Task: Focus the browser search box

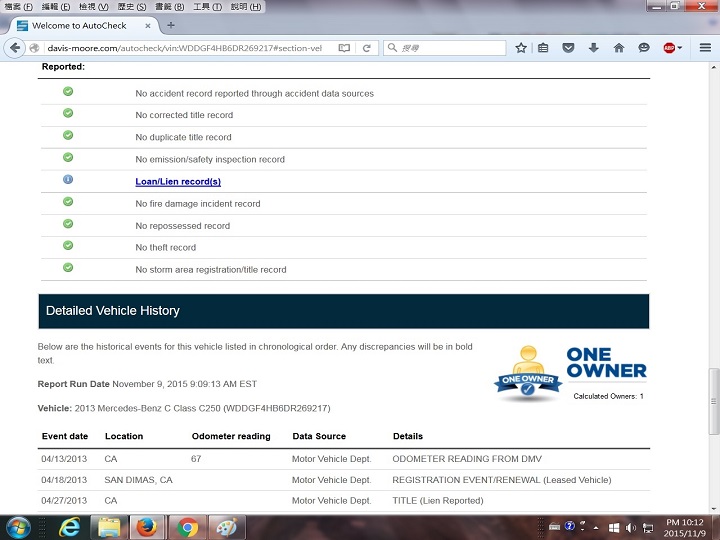Action: [444, 48]
